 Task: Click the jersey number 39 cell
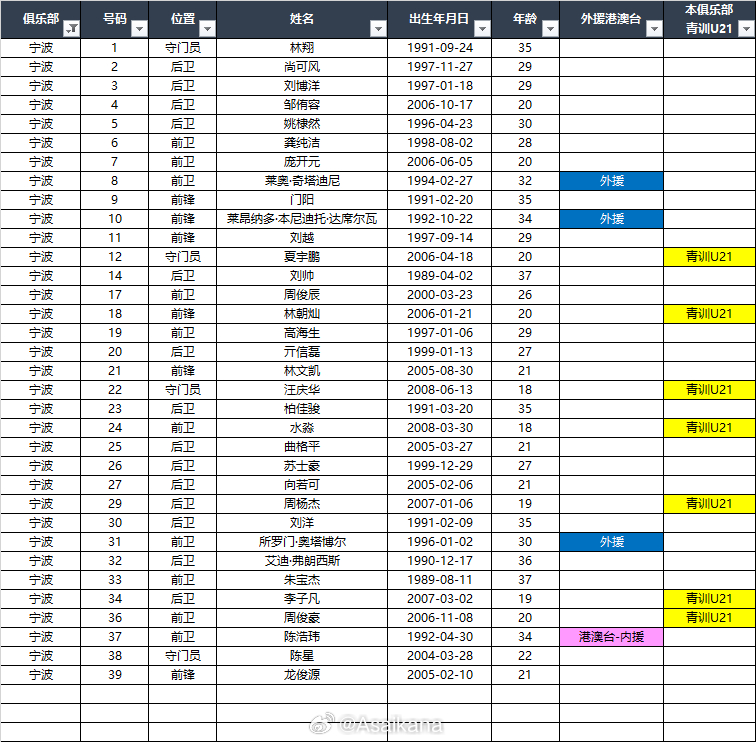pos(115,675)
